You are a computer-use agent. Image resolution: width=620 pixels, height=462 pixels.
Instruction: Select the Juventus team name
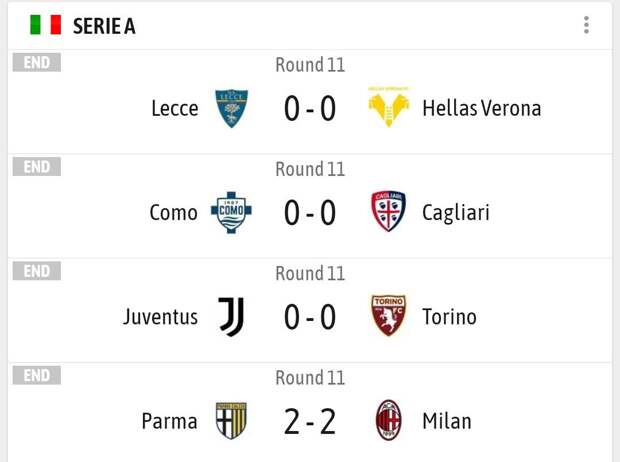[161, 317]
